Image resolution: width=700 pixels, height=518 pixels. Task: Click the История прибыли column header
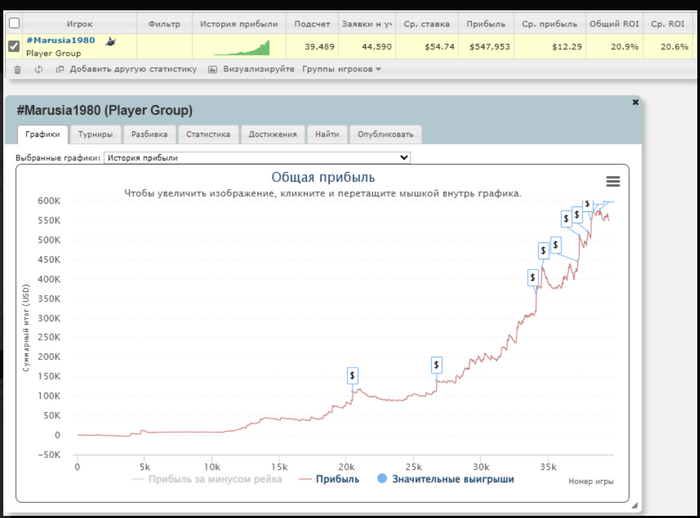click(x=239, y=24)
